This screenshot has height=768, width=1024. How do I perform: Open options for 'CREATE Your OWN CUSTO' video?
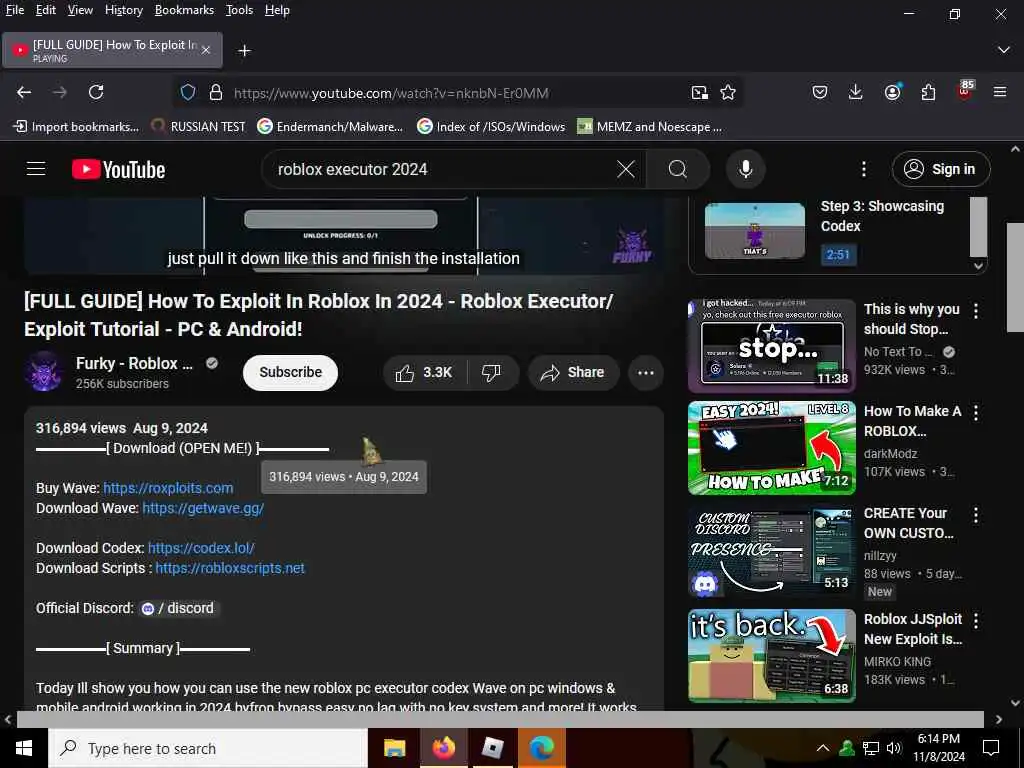[x=976, y=515]
